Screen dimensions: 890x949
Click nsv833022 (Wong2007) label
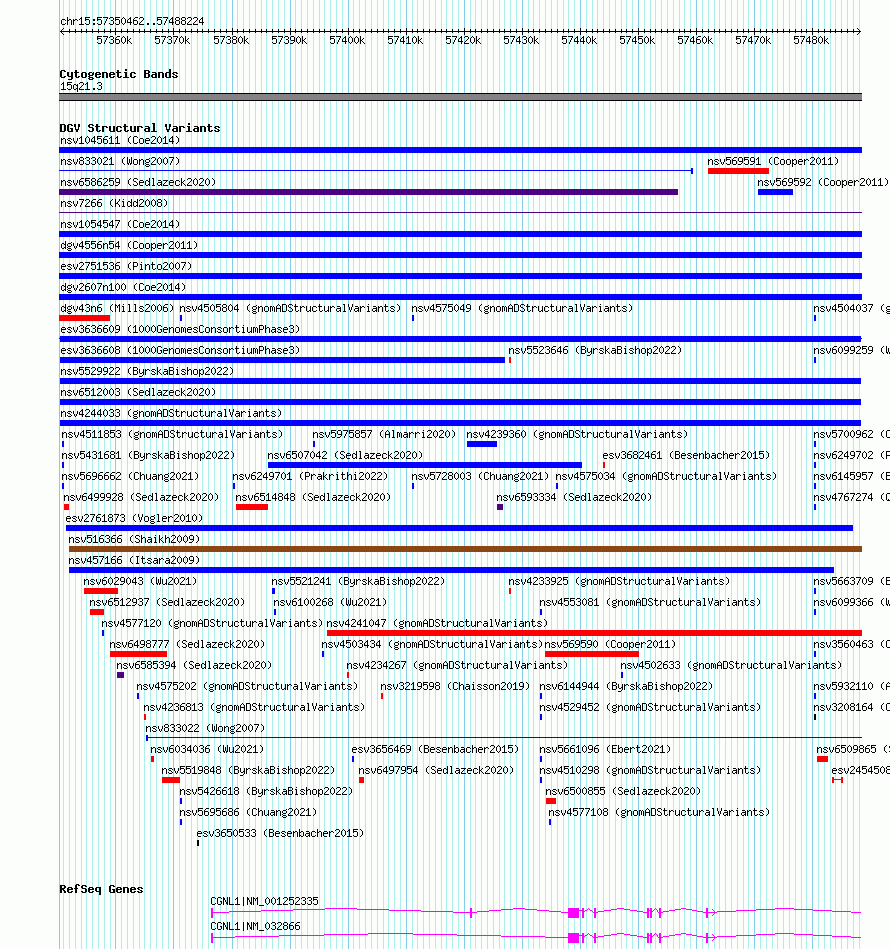pos(205,728)
